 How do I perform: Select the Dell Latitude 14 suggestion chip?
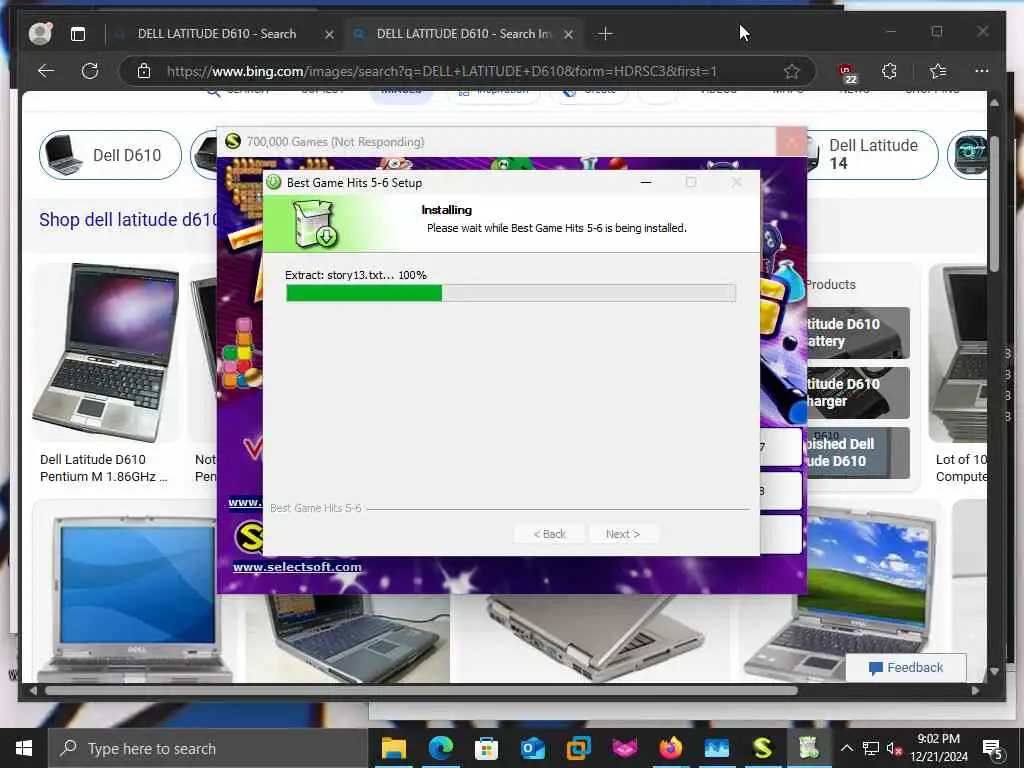872,155
